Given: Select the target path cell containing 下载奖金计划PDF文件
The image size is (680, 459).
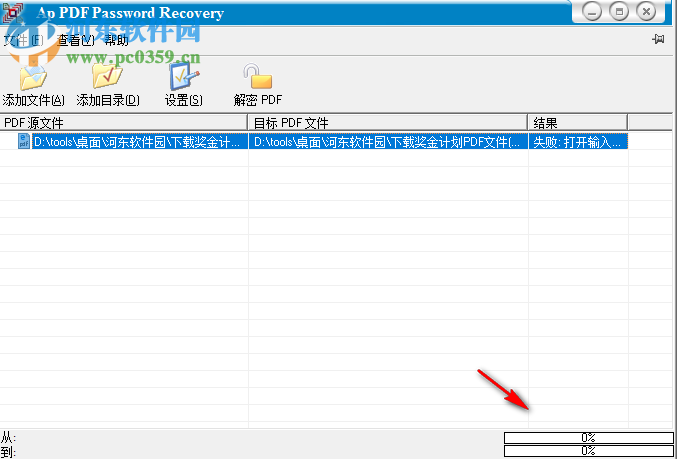Looking at the screenshot, I should tap(388, 141).
